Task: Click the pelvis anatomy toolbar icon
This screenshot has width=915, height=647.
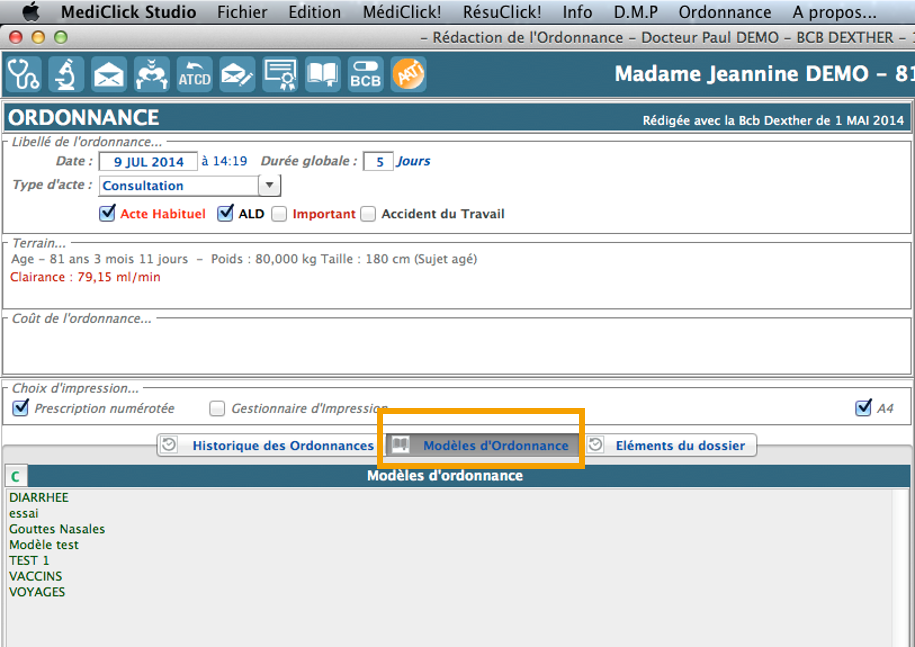Action: click(152, 74)
